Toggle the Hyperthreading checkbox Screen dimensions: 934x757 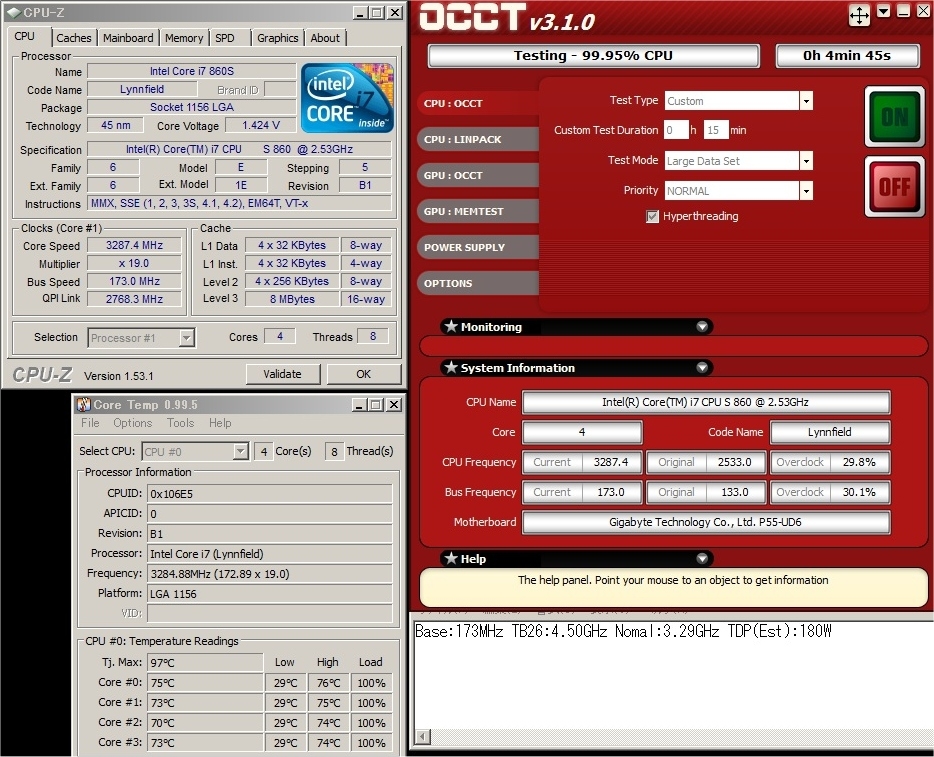pyautogui.click(x=652, y=216)
